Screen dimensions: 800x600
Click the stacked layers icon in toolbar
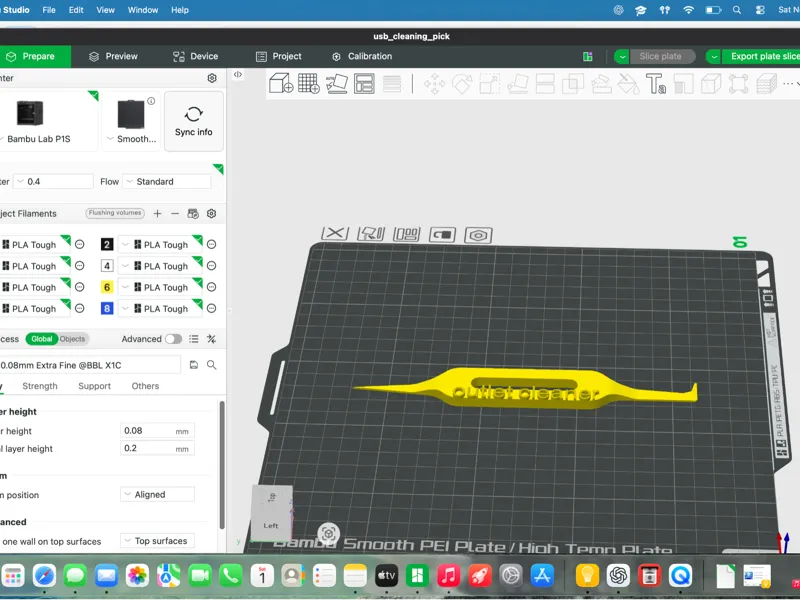[x=766, y=84]
